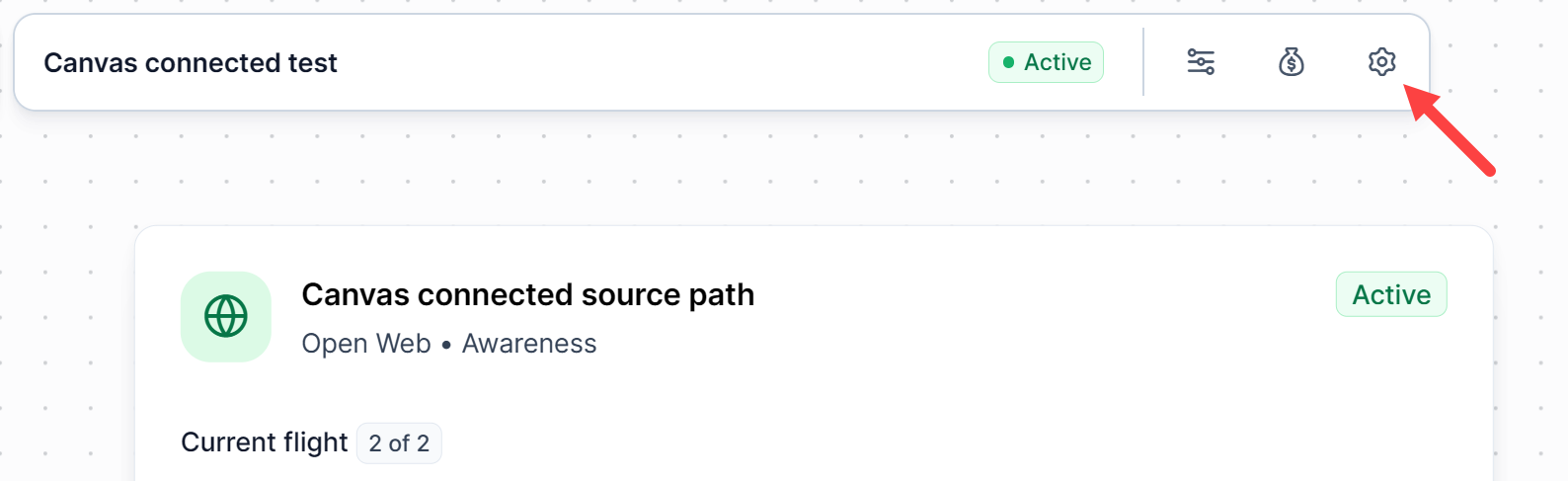The image size is (1568, 481).
Task: Click the "Awareness" objective label
Action: (529, 344)
